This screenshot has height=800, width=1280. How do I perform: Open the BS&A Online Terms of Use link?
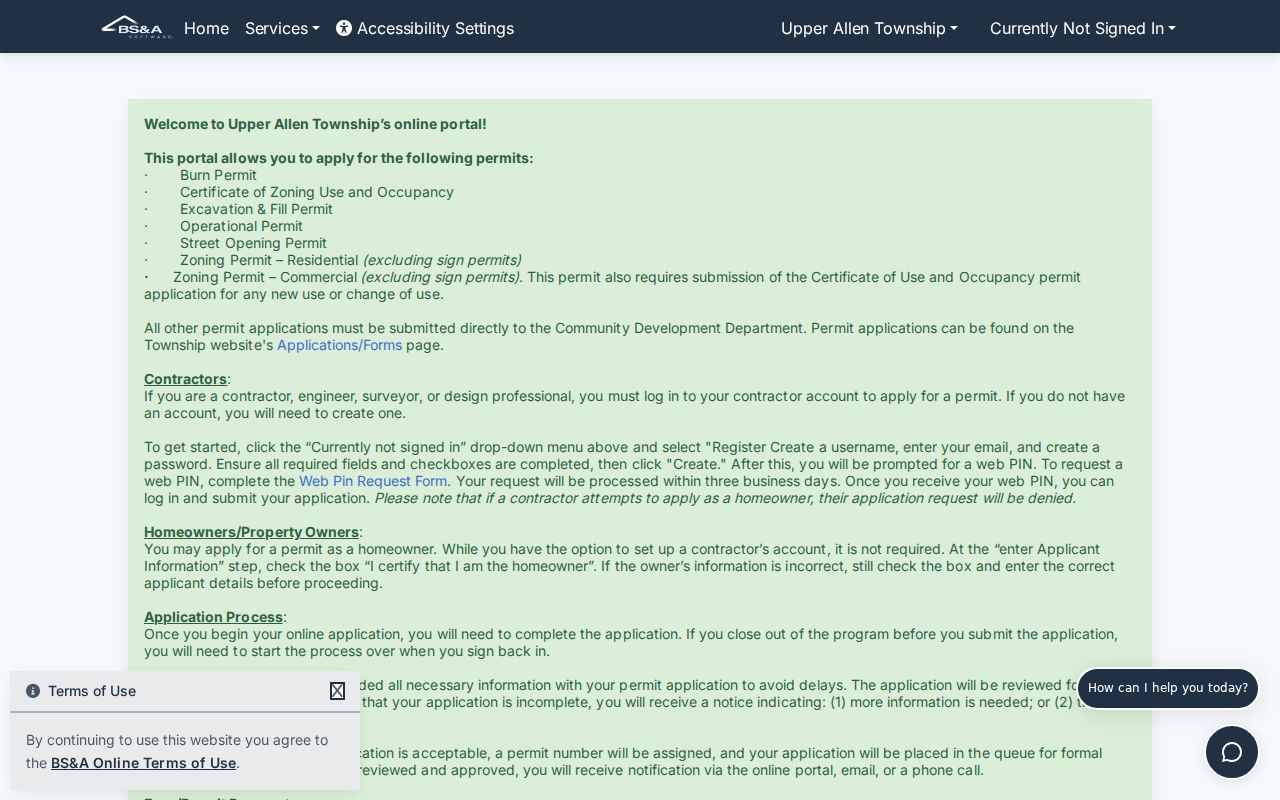(143, 763)
